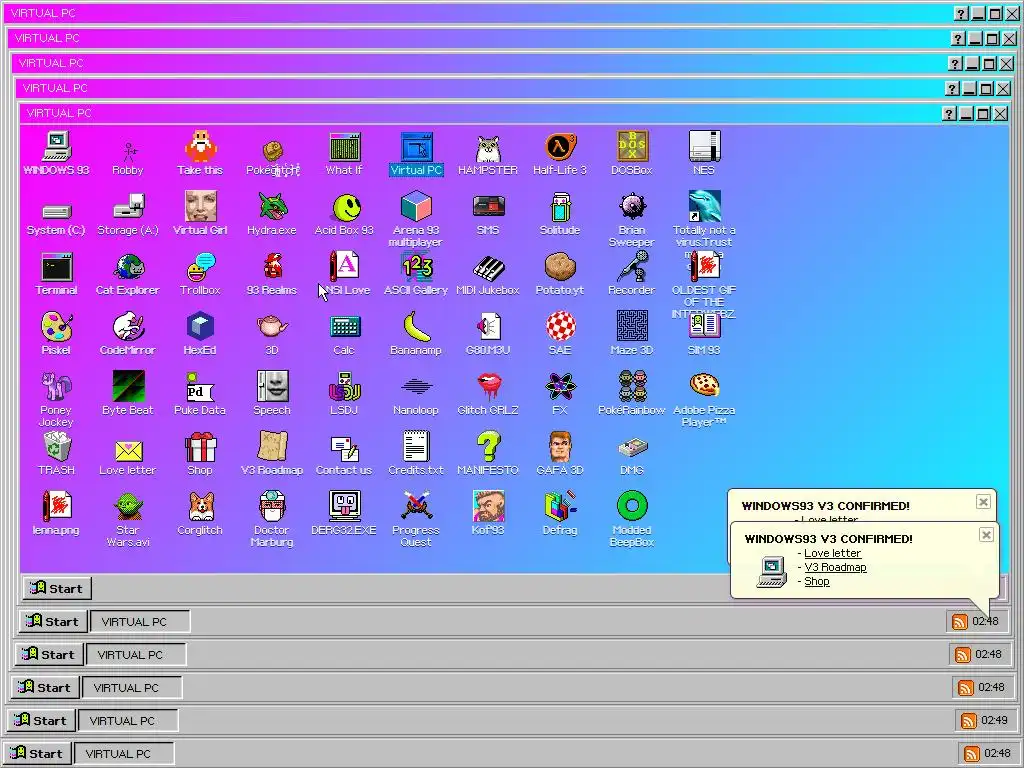The height and width of the screenshot is (768, 1024).
Task: Open Modded BeepBox green ring icon
Action: 632,520
